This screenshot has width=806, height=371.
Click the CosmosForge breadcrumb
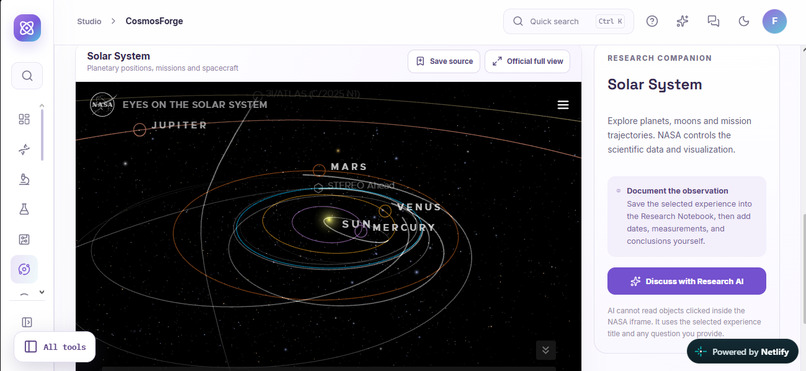pyautogui.click(x=154, y=21)
